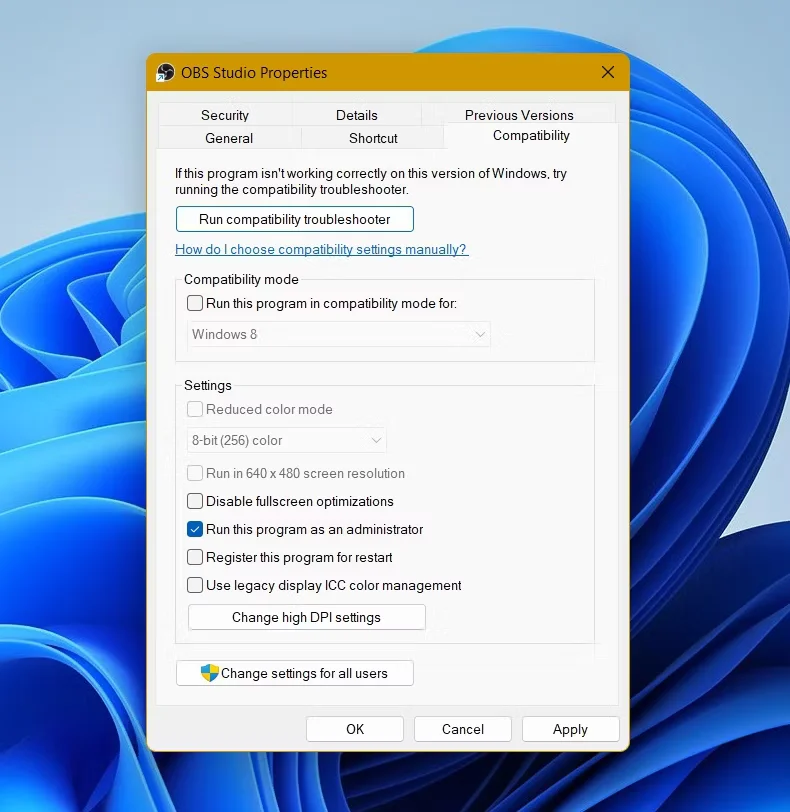The image size is (790, 812).
Task: Toggle Disable fullscreen optimizations
Action: tap(195, 501)
